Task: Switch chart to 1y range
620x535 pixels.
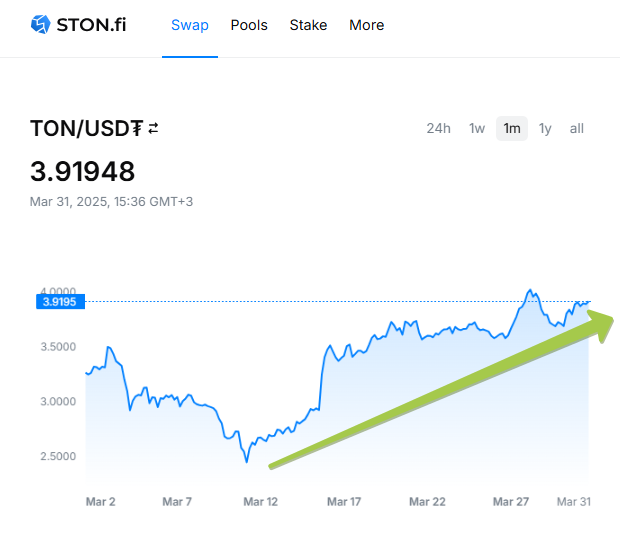Action: (x=545, y=128)
